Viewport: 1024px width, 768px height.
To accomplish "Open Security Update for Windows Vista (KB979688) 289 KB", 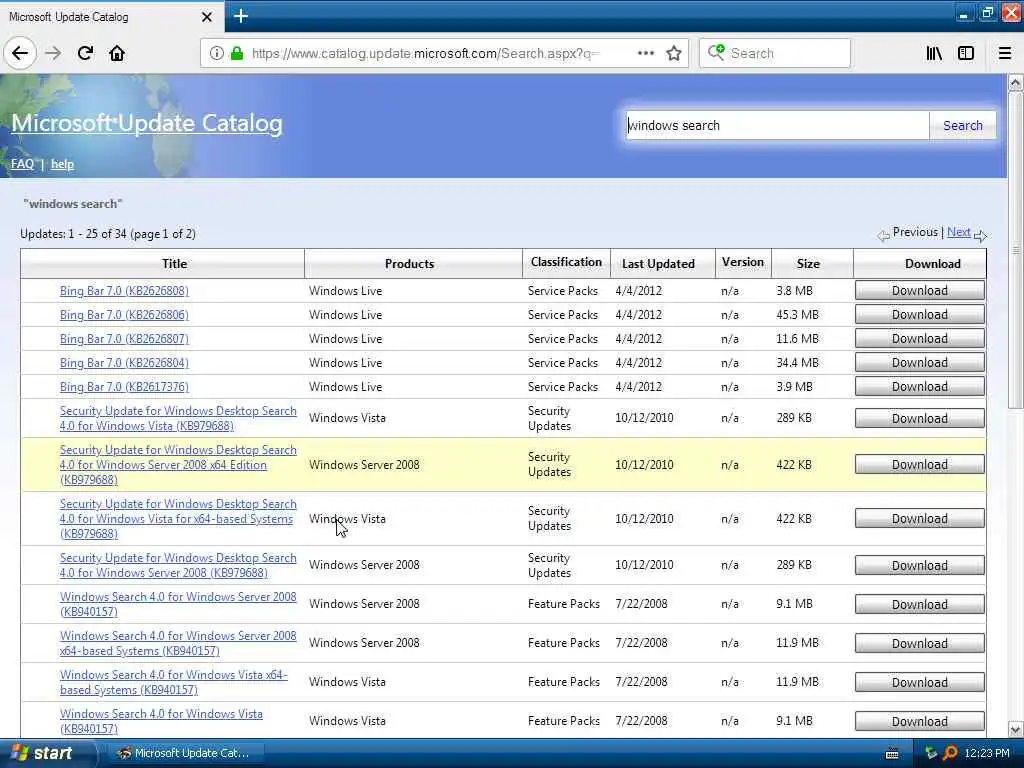I will pyautogui.click(x=178, y=418).
